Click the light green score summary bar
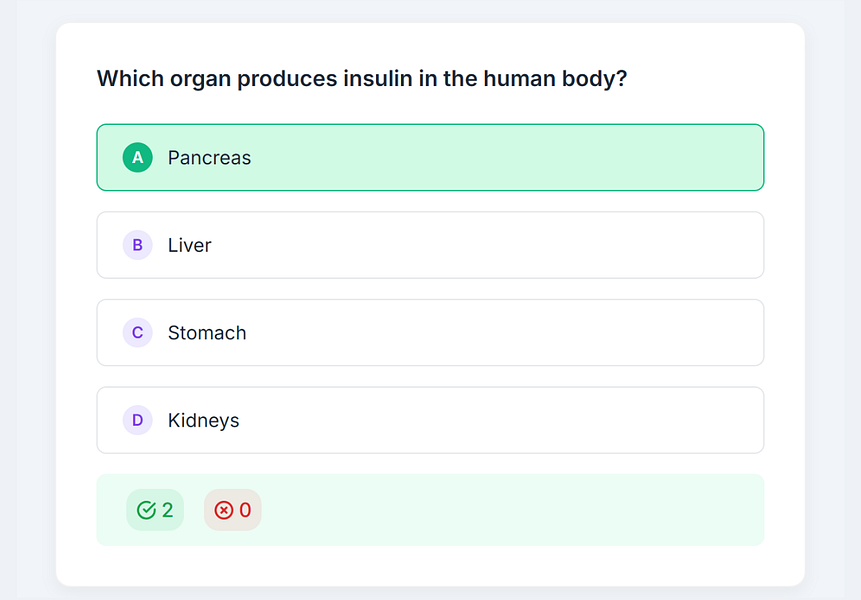This screenshot has width=861, height=600. (x=500, y=510)
